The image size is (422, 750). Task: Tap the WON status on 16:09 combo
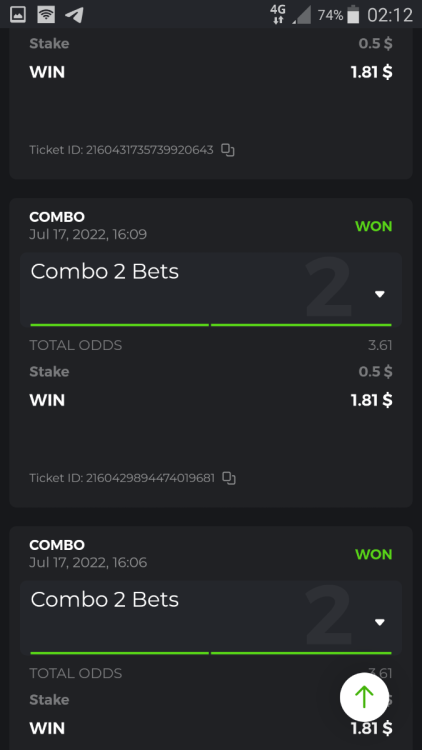tap(374, 226)
